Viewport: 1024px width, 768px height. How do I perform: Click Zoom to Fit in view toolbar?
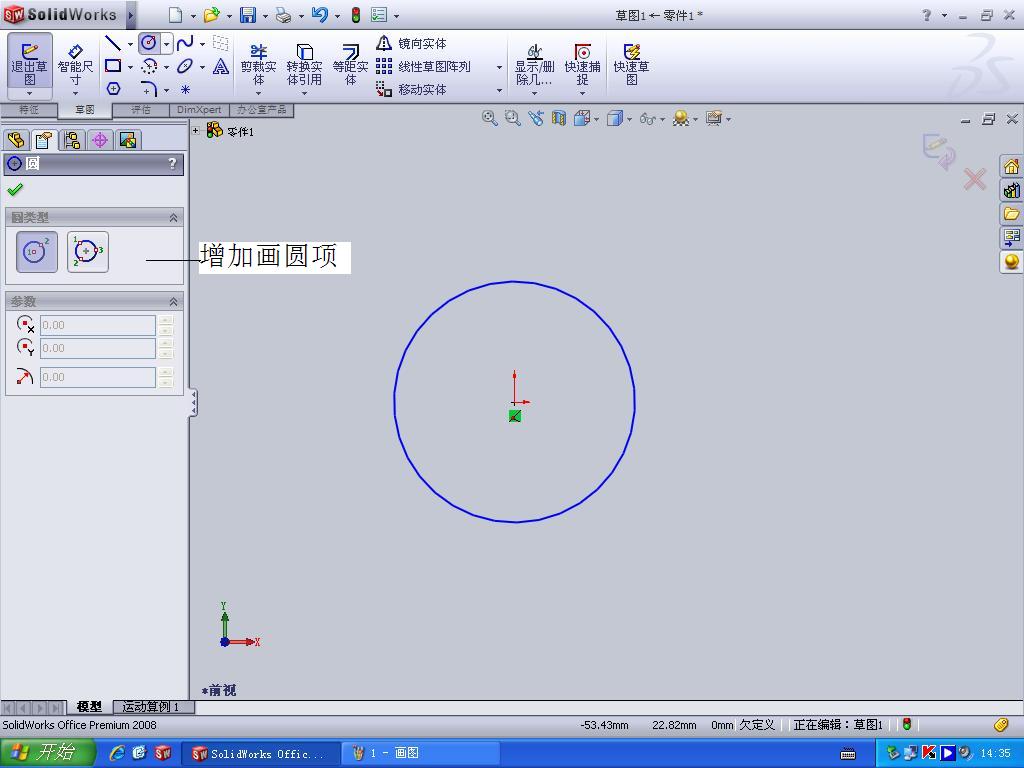point(489,118)
